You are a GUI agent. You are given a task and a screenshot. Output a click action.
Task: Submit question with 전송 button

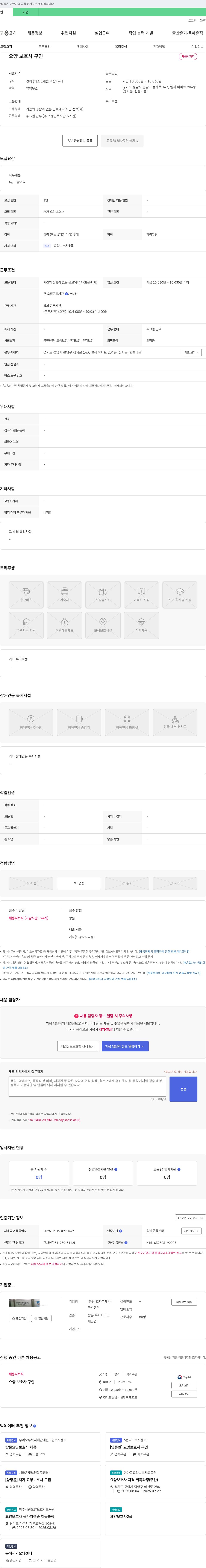[x=183, y=1089]
